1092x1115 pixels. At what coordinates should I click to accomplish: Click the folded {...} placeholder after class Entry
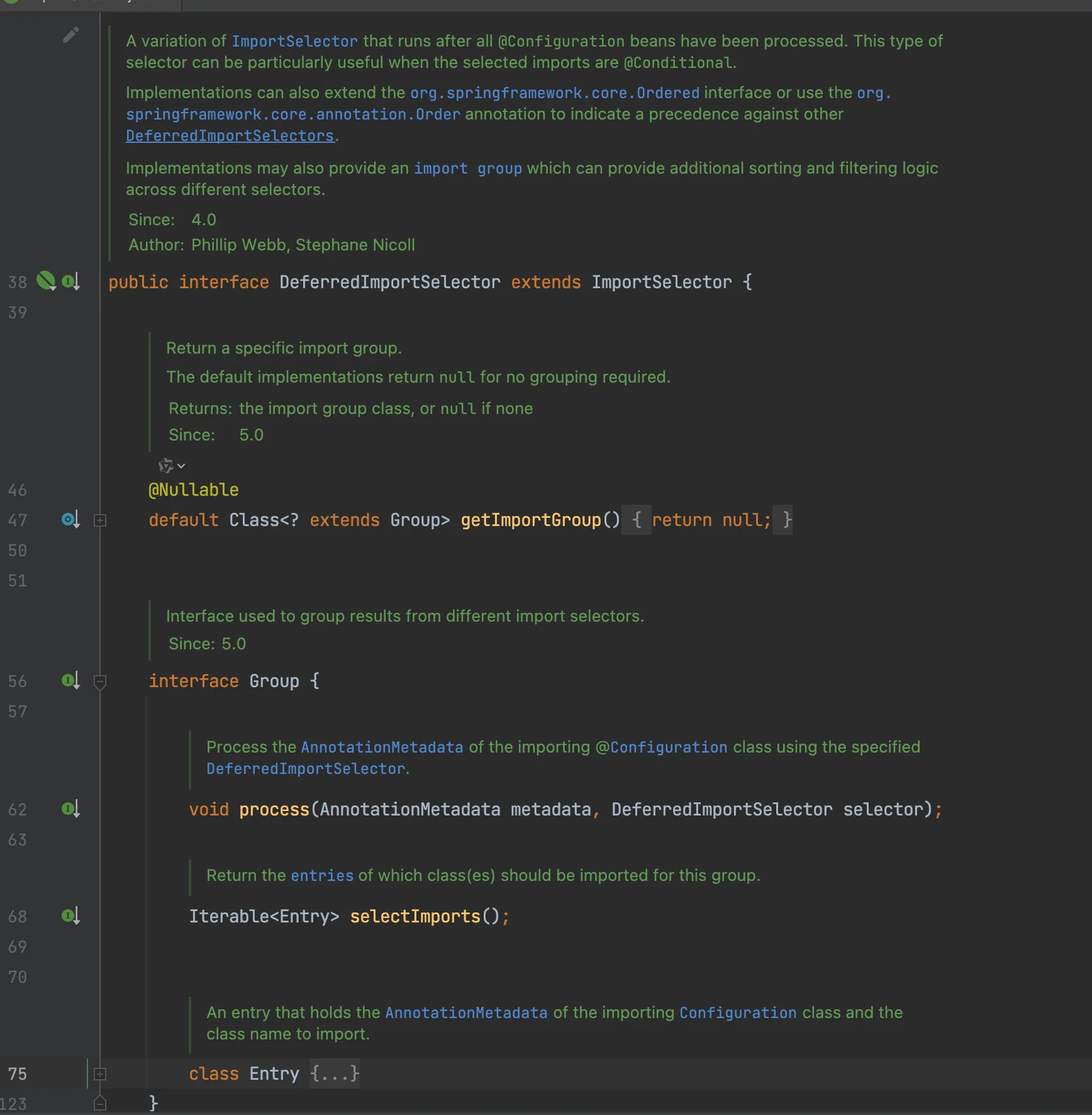pos(335,1073)
